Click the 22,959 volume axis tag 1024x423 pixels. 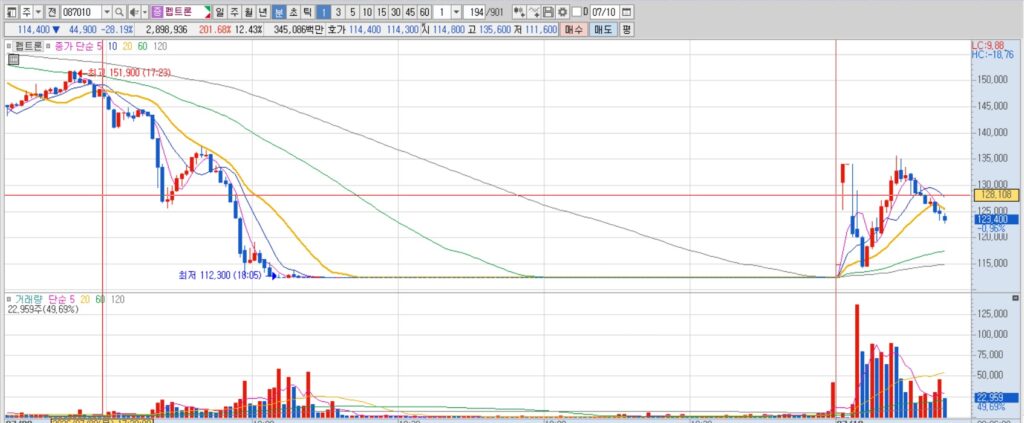tap(995, 397)
